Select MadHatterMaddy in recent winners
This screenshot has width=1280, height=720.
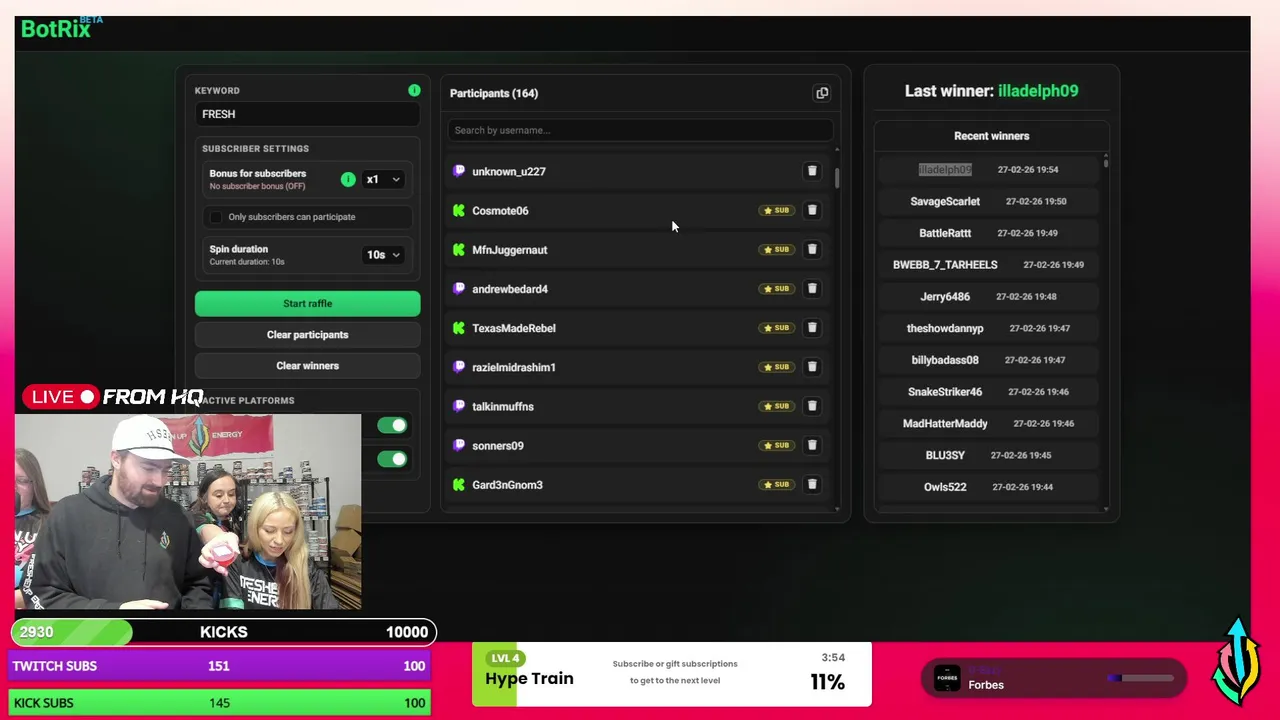click(945, 424)
